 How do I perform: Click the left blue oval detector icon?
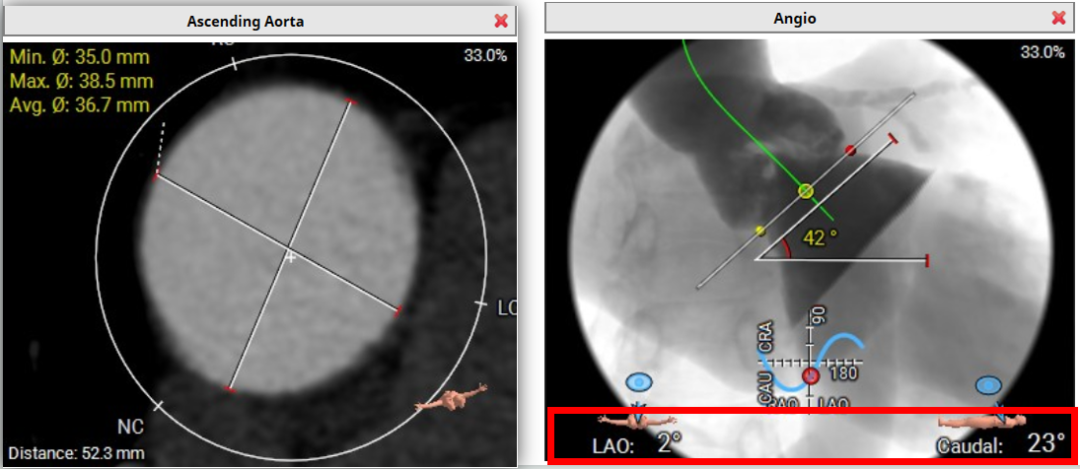638,382
